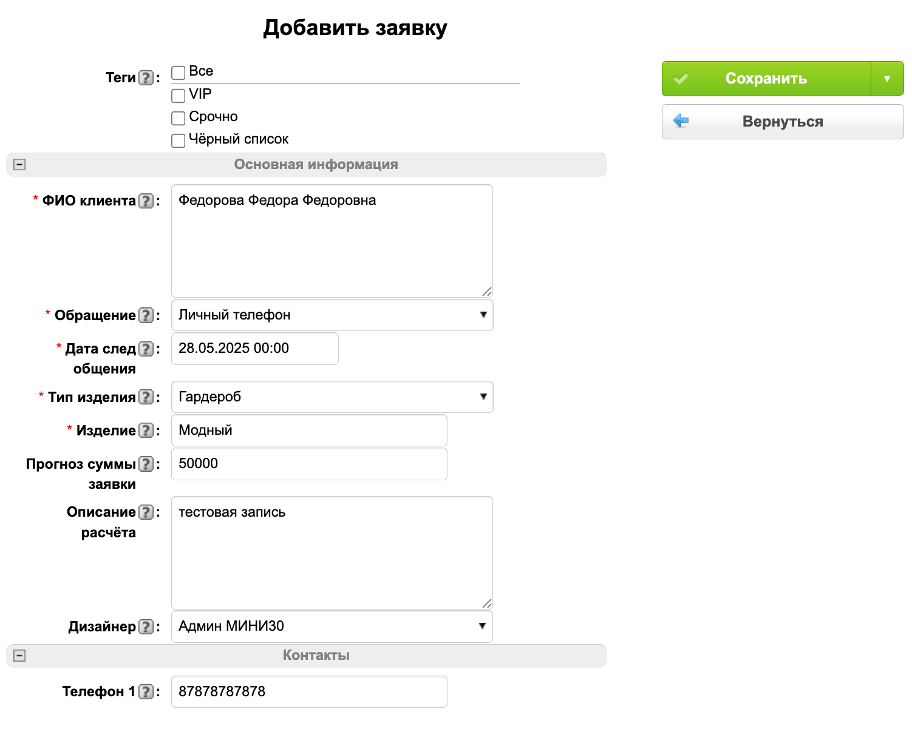Expand the Тип изделия dropdown
The image size is (912, 746).
pos(332,397)
